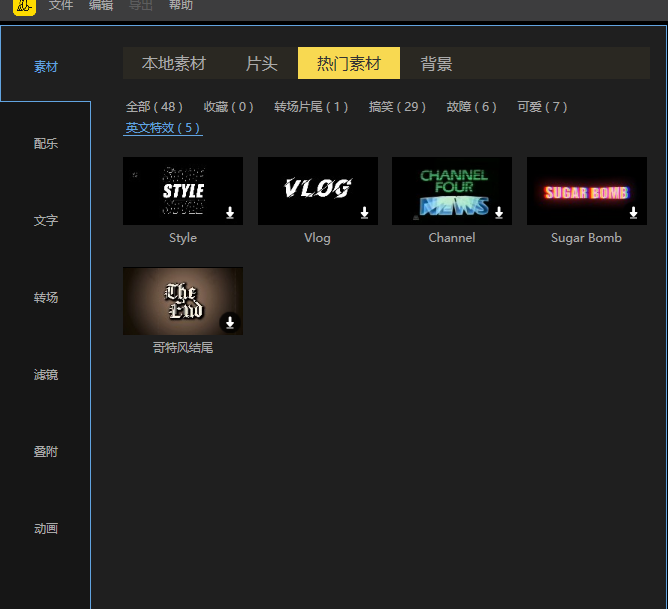668x609 pixels.
Task: Filter by 故障 (6) category
Action: [x=471, y=107]
